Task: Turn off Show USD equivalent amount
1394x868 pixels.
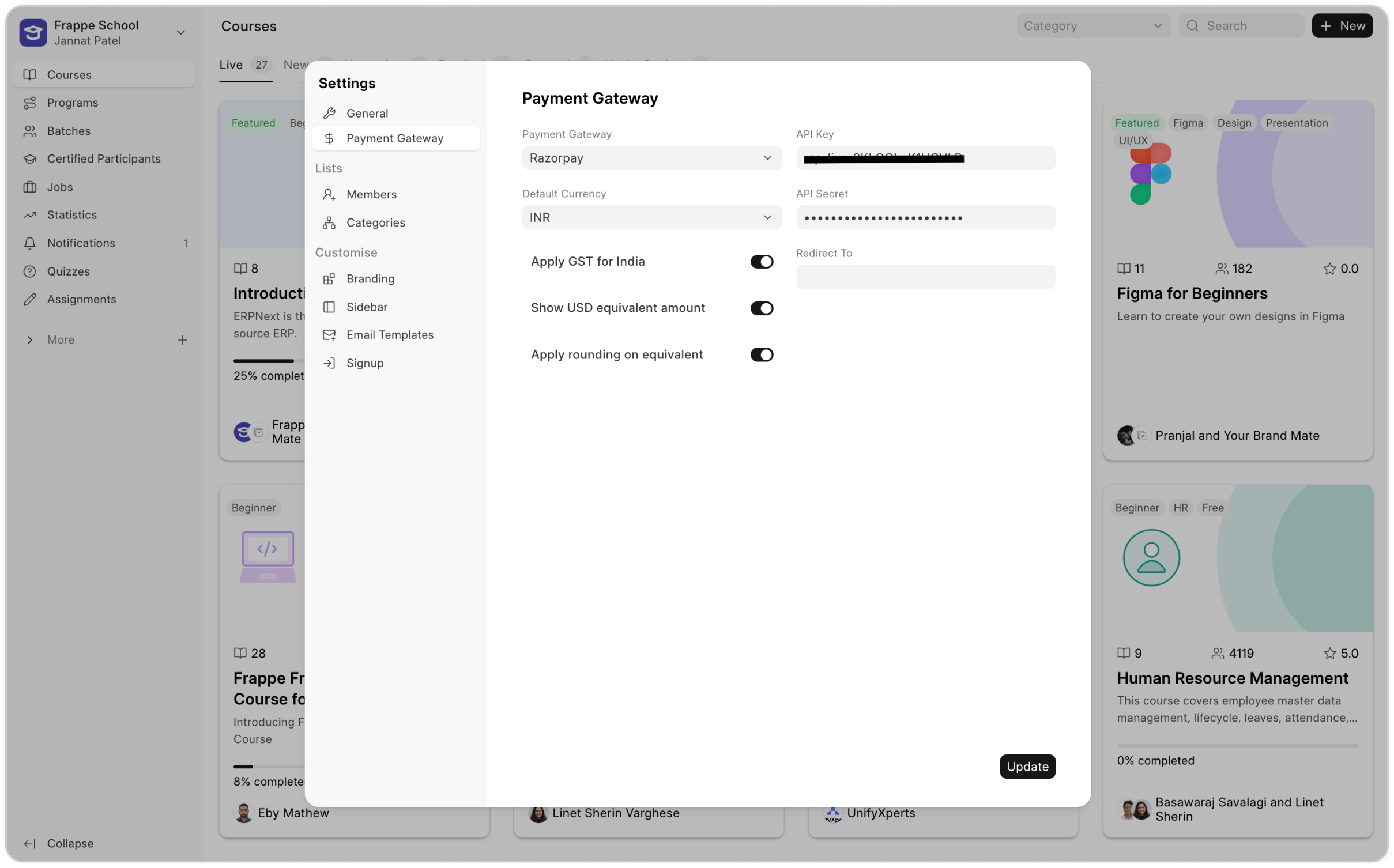Action: click(x=761, y=308)
